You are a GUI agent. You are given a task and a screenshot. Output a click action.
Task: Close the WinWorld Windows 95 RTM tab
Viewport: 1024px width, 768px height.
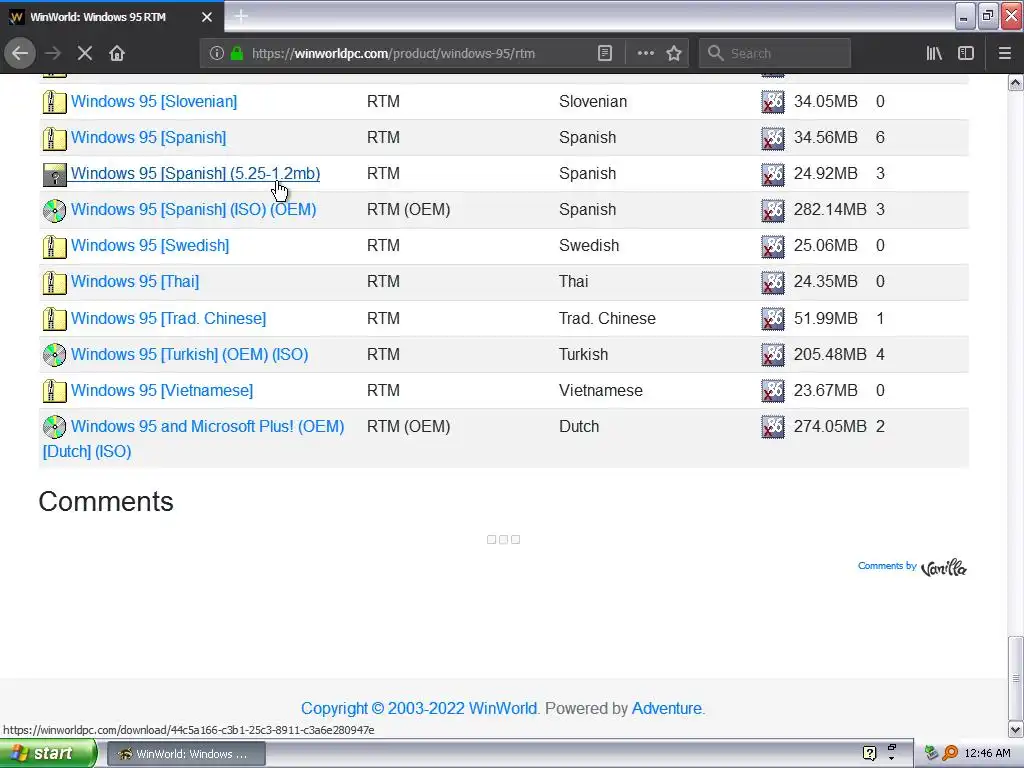206,17
